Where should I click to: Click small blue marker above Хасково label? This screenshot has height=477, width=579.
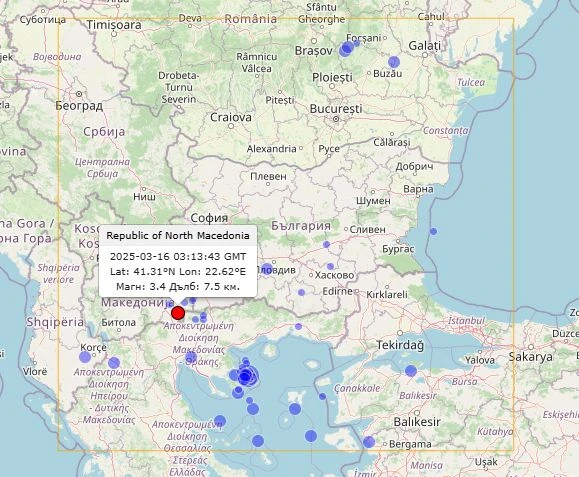(330, 267)
